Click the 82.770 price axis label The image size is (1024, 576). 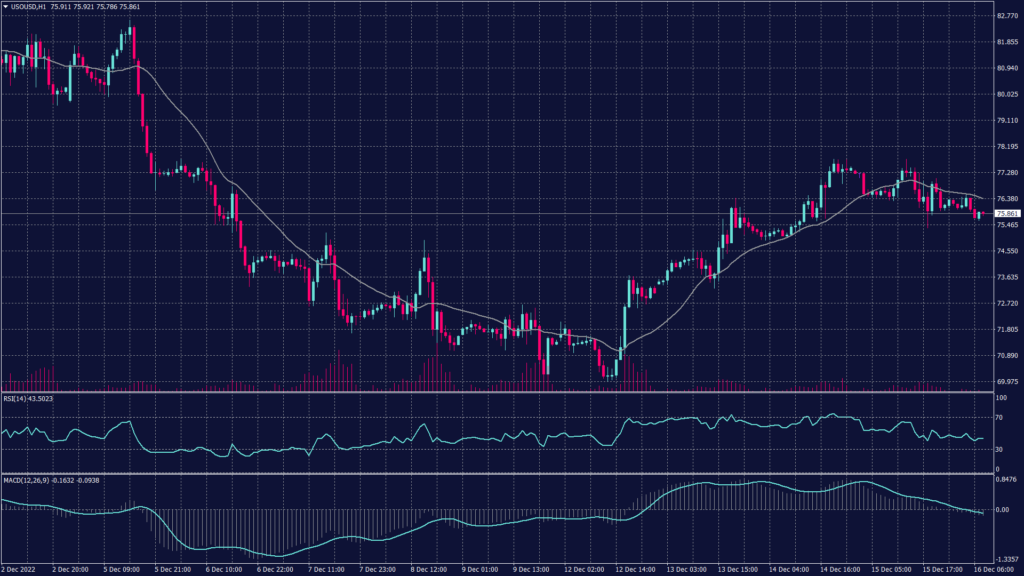coord(1006,16)
